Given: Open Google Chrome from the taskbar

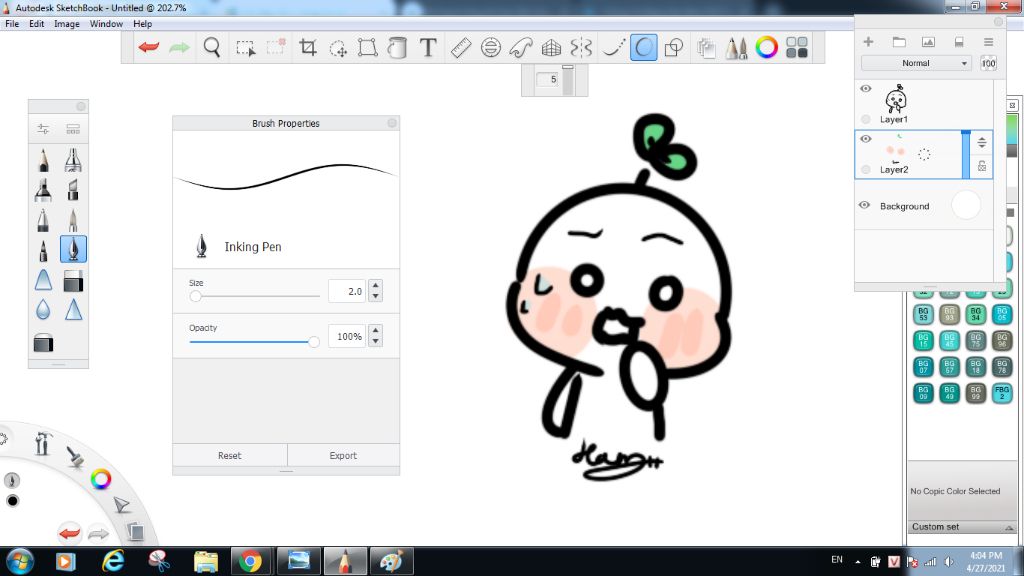Looking at the screenshot, I should pyautogui.click(x=249, y=561).
